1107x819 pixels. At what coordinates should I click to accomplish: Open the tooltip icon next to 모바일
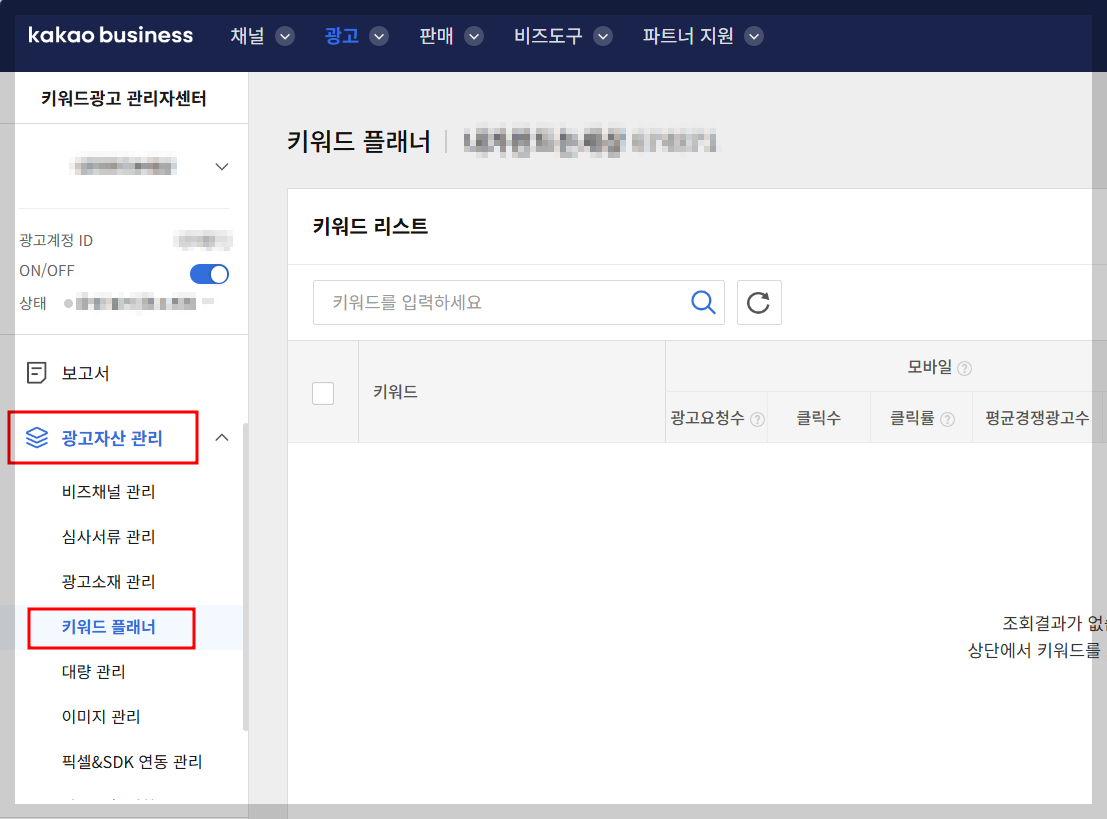(x=965, y=367)
